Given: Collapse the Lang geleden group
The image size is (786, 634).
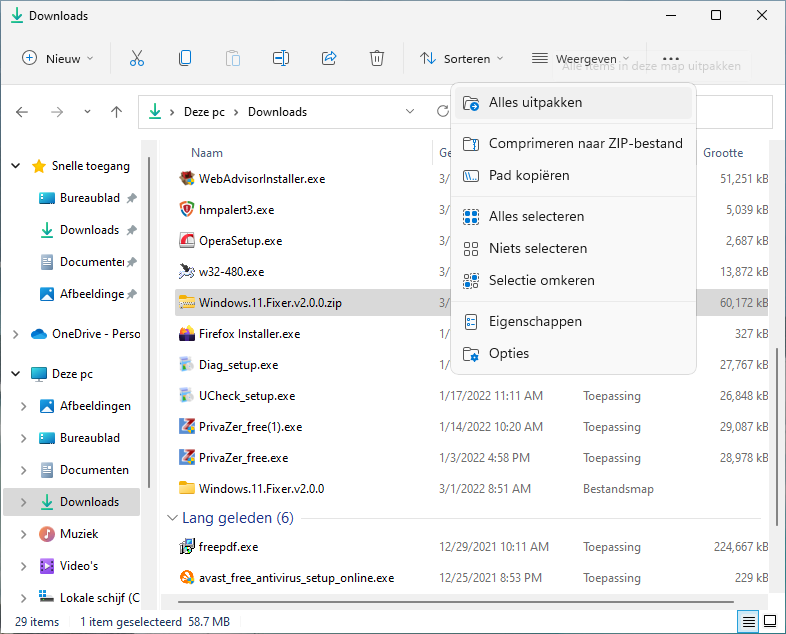Looking at the screenshot, I should [170, 518].
